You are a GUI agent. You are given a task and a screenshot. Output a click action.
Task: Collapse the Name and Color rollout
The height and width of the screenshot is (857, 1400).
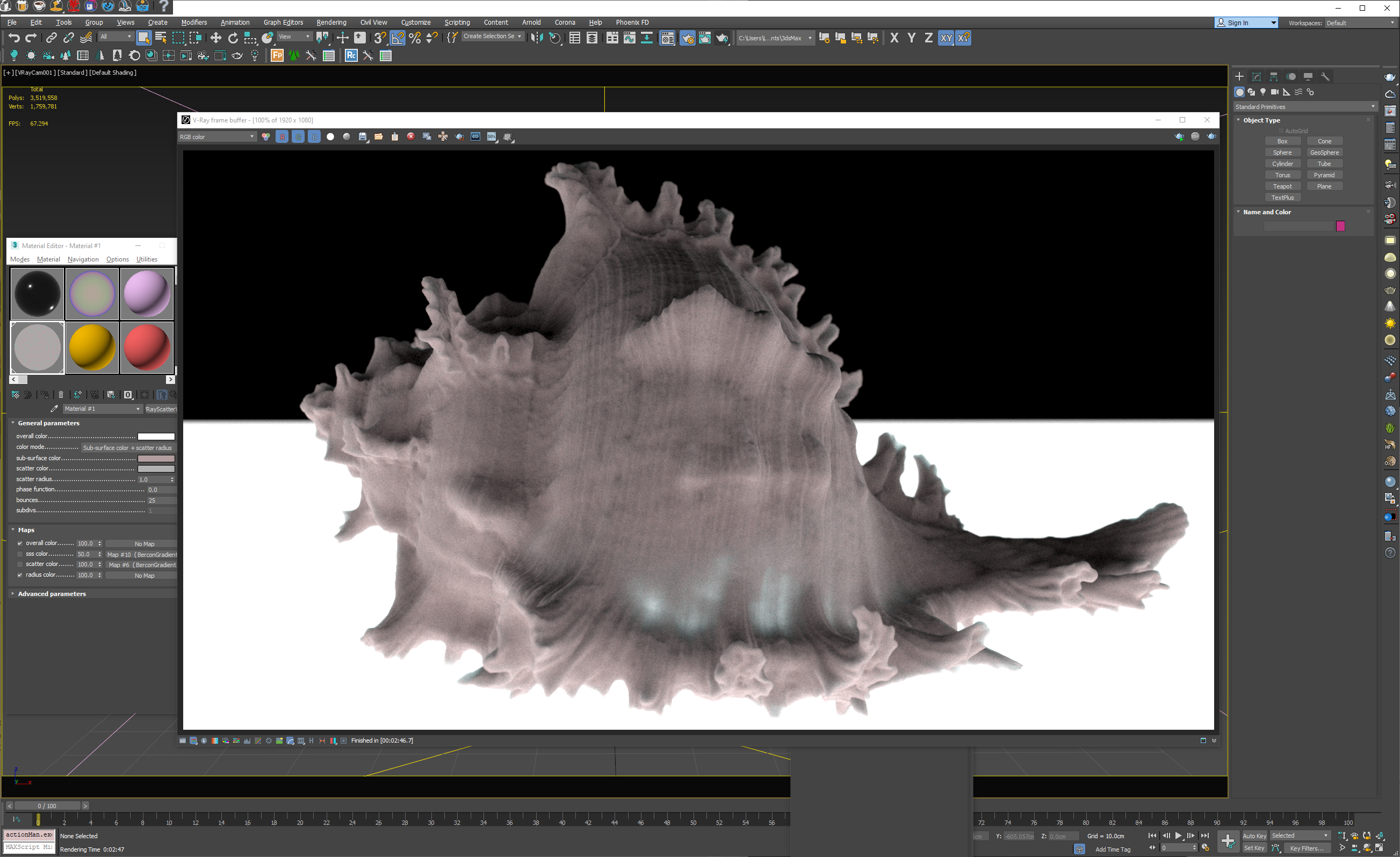(1267, 212)
